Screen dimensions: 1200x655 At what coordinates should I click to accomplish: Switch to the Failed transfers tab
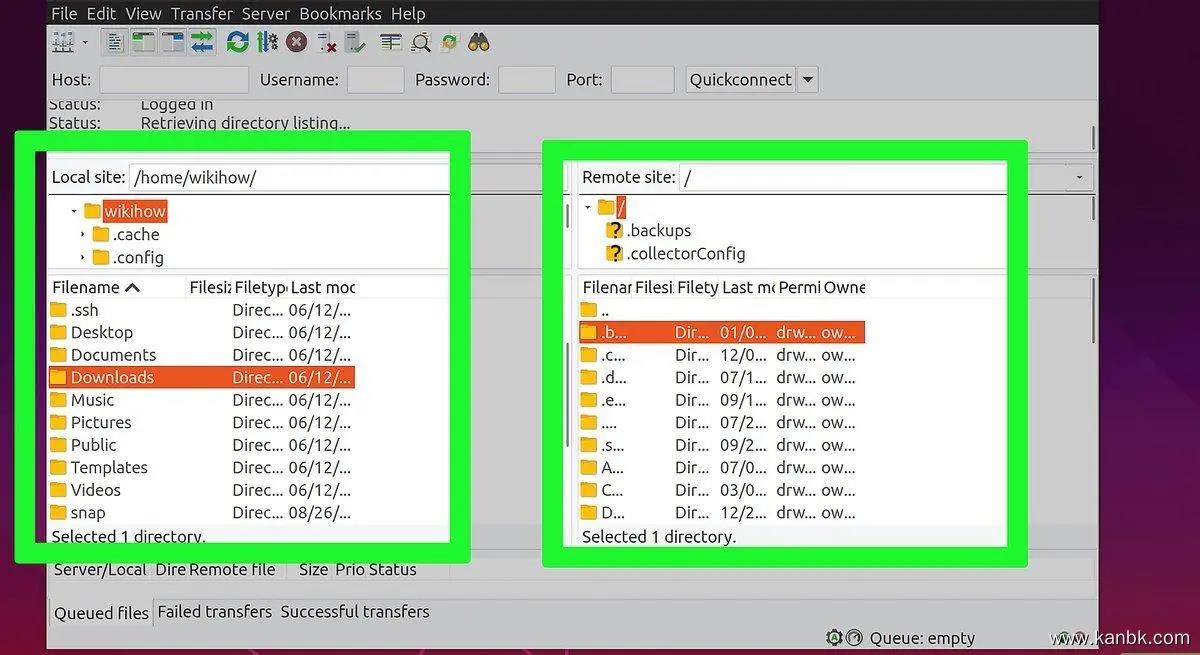(214, 612)
